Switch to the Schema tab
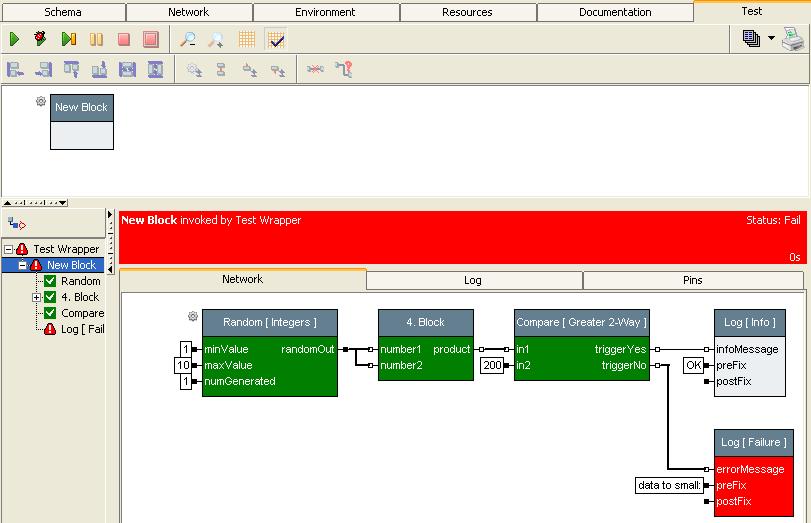Screen dimensions: 811x523 click(x=63, y=12)
